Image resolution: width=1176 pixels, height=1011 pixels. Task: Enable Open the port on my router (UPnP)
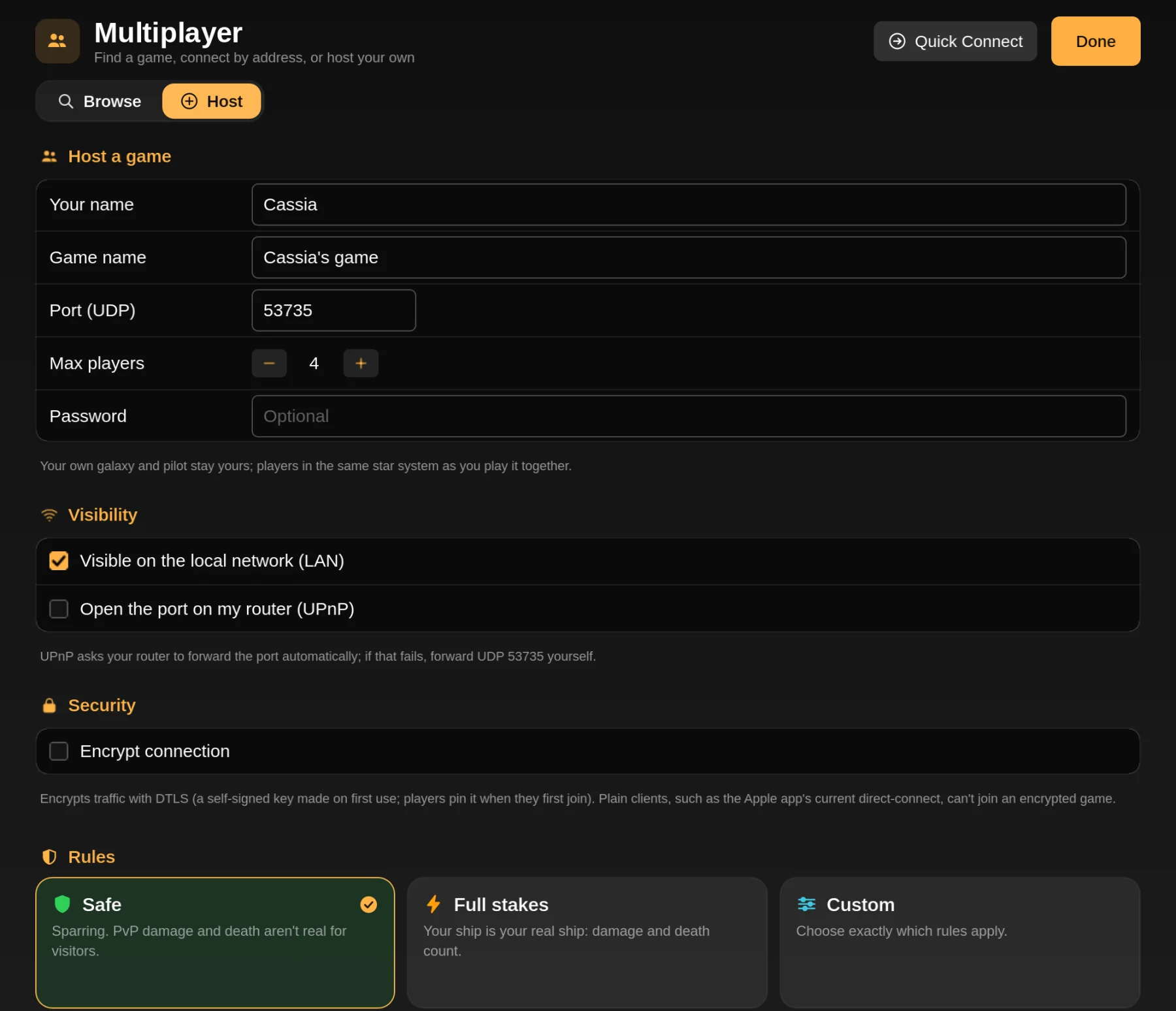[59, 609]
